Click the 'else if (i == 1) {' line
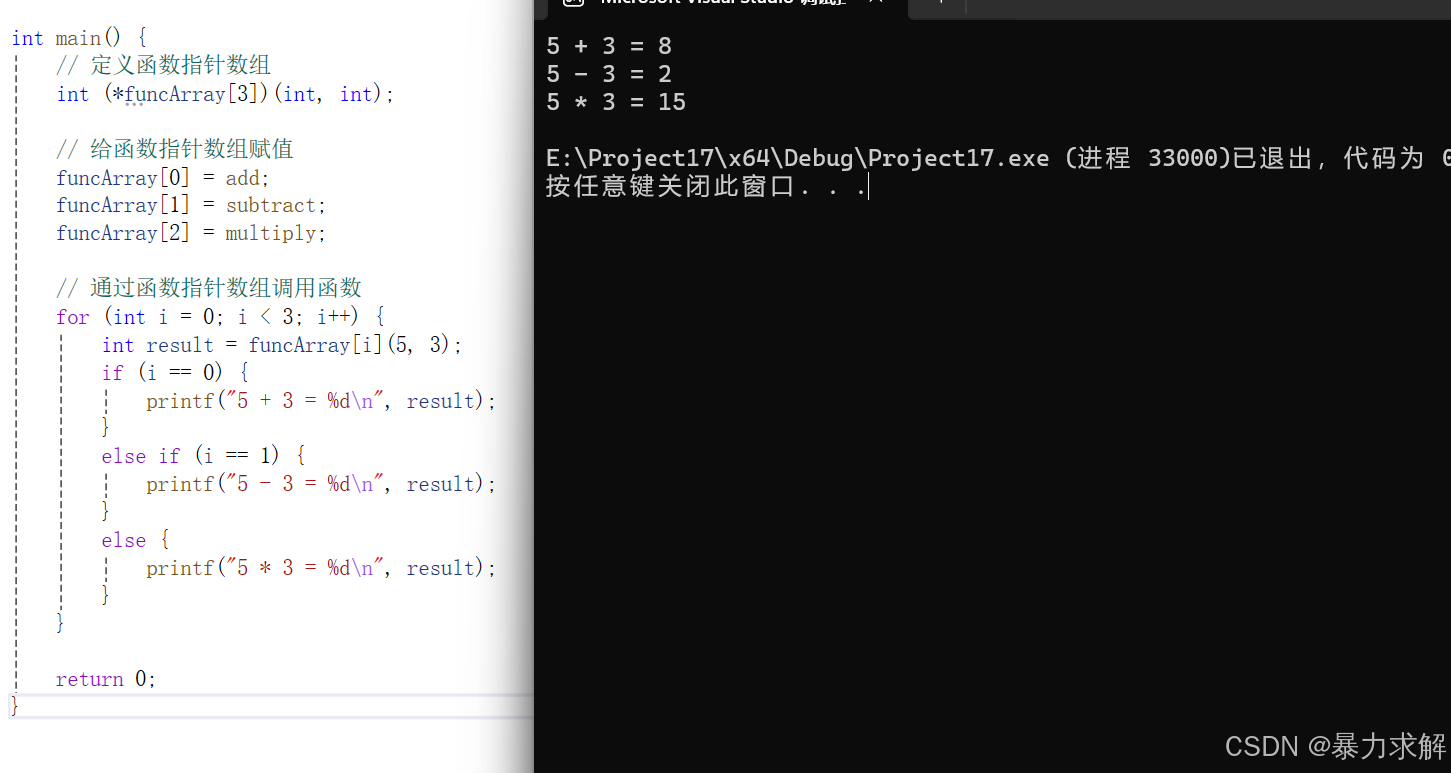Image resolution: width=1451 pixels, height=773 pixels. [203, 456]
